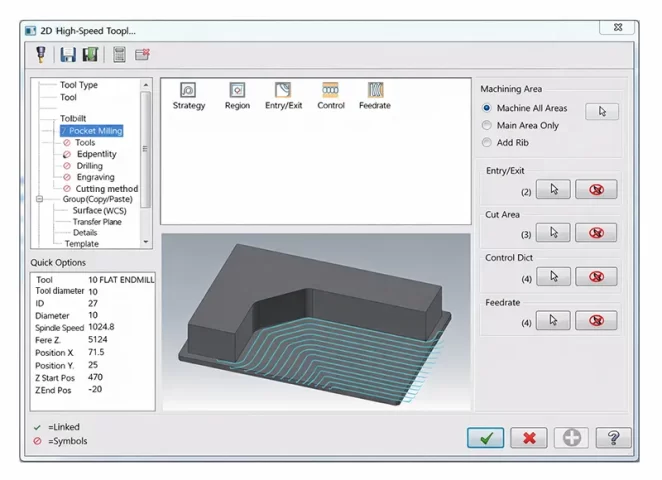
Task: Click Position Y value 25
Action: click(x=93, y=365)
